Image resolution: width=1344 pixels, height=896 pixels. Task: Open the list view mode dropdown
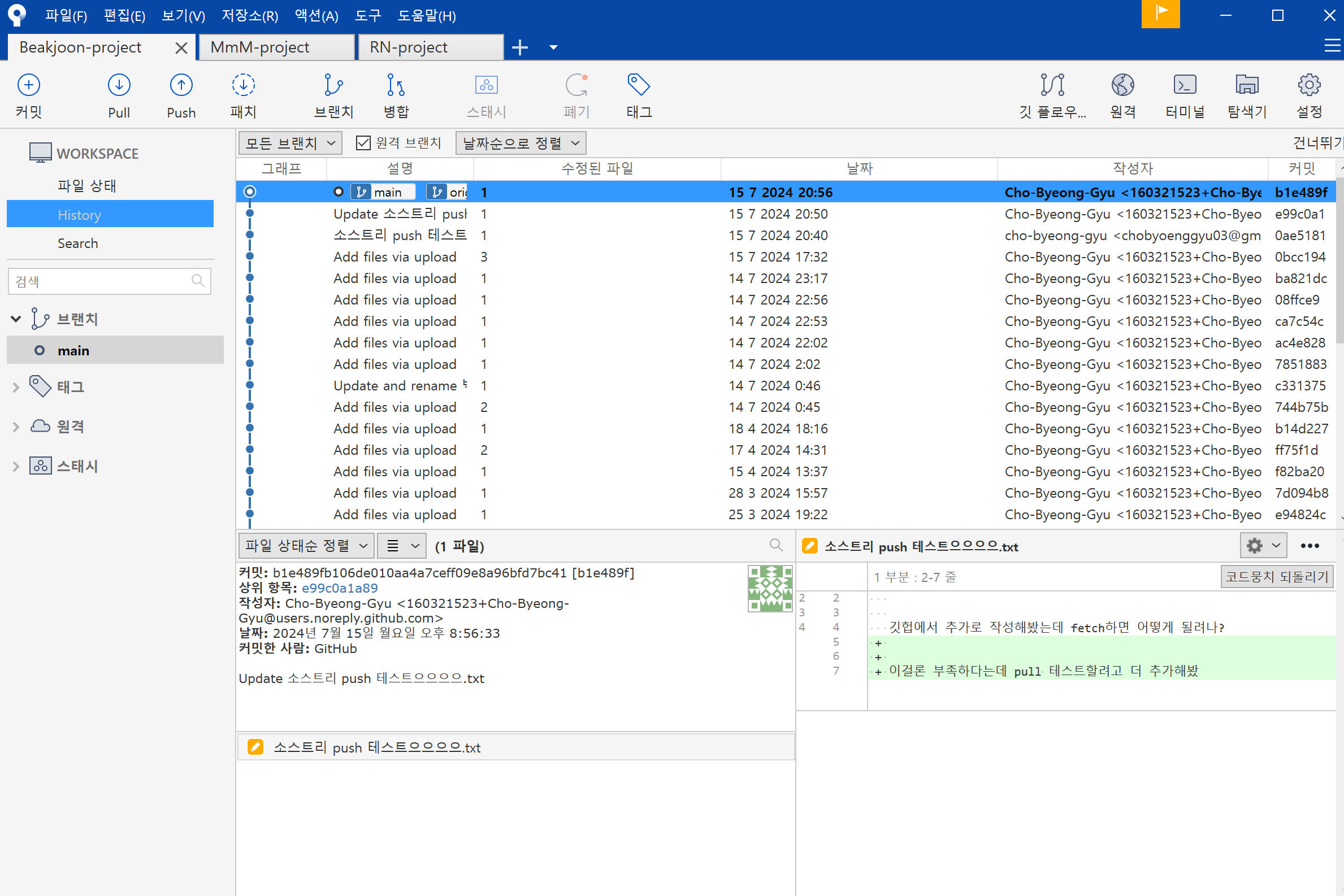tap(402, 546)
